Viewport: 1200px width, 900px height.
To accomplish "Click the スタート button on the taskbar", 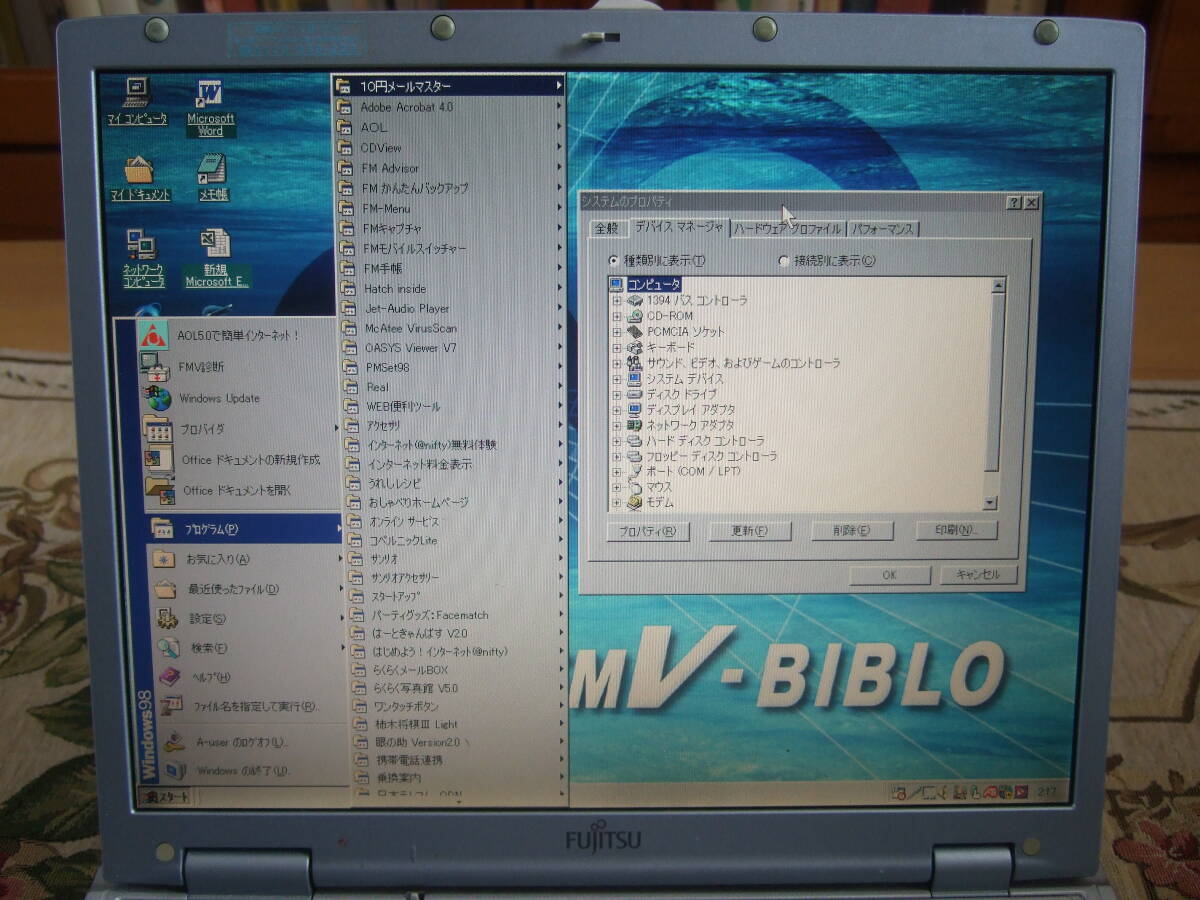I will [x=165, y=797].
